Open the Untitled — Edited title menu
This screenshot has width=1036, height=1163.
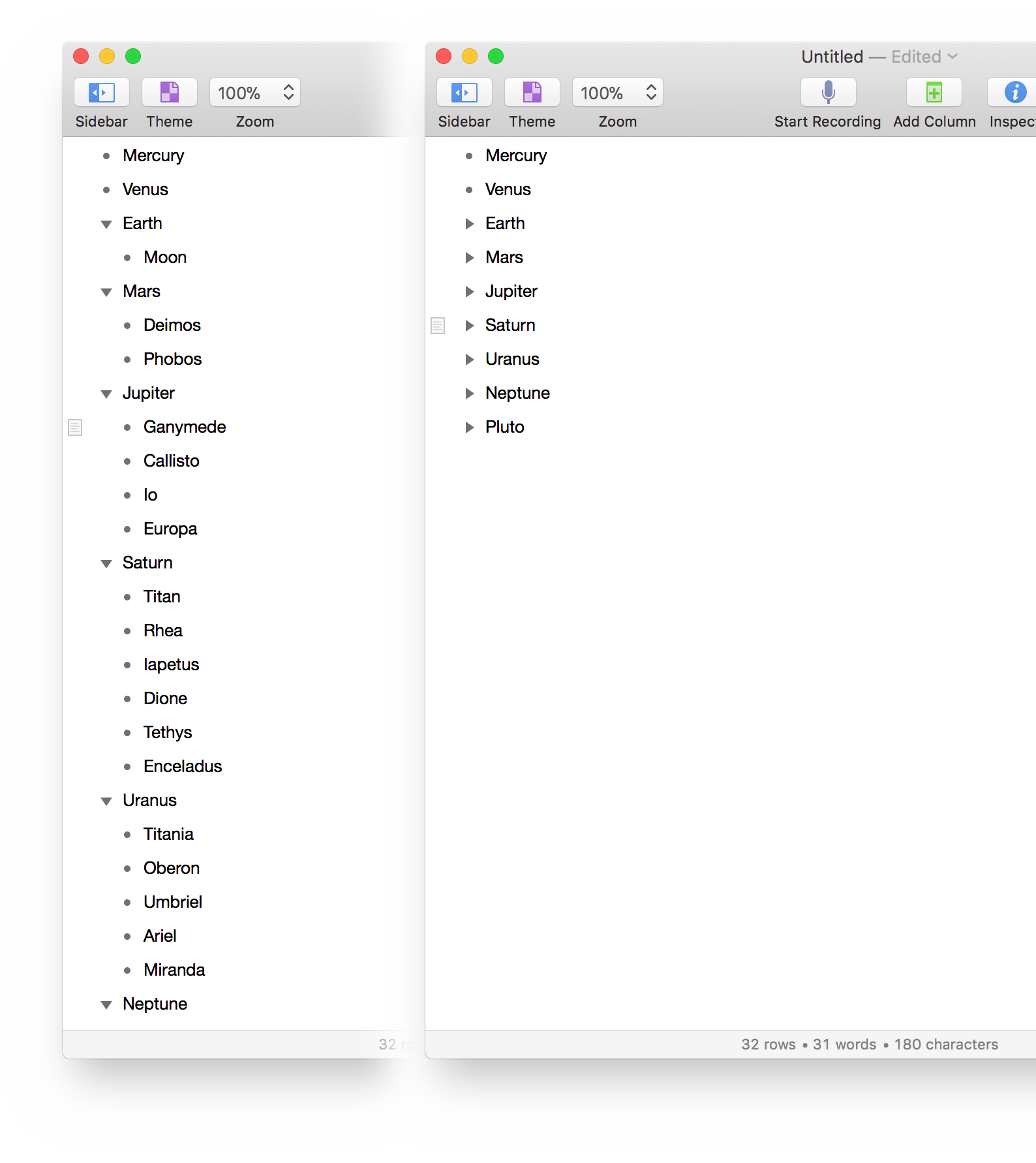click(x=878, y=57)
